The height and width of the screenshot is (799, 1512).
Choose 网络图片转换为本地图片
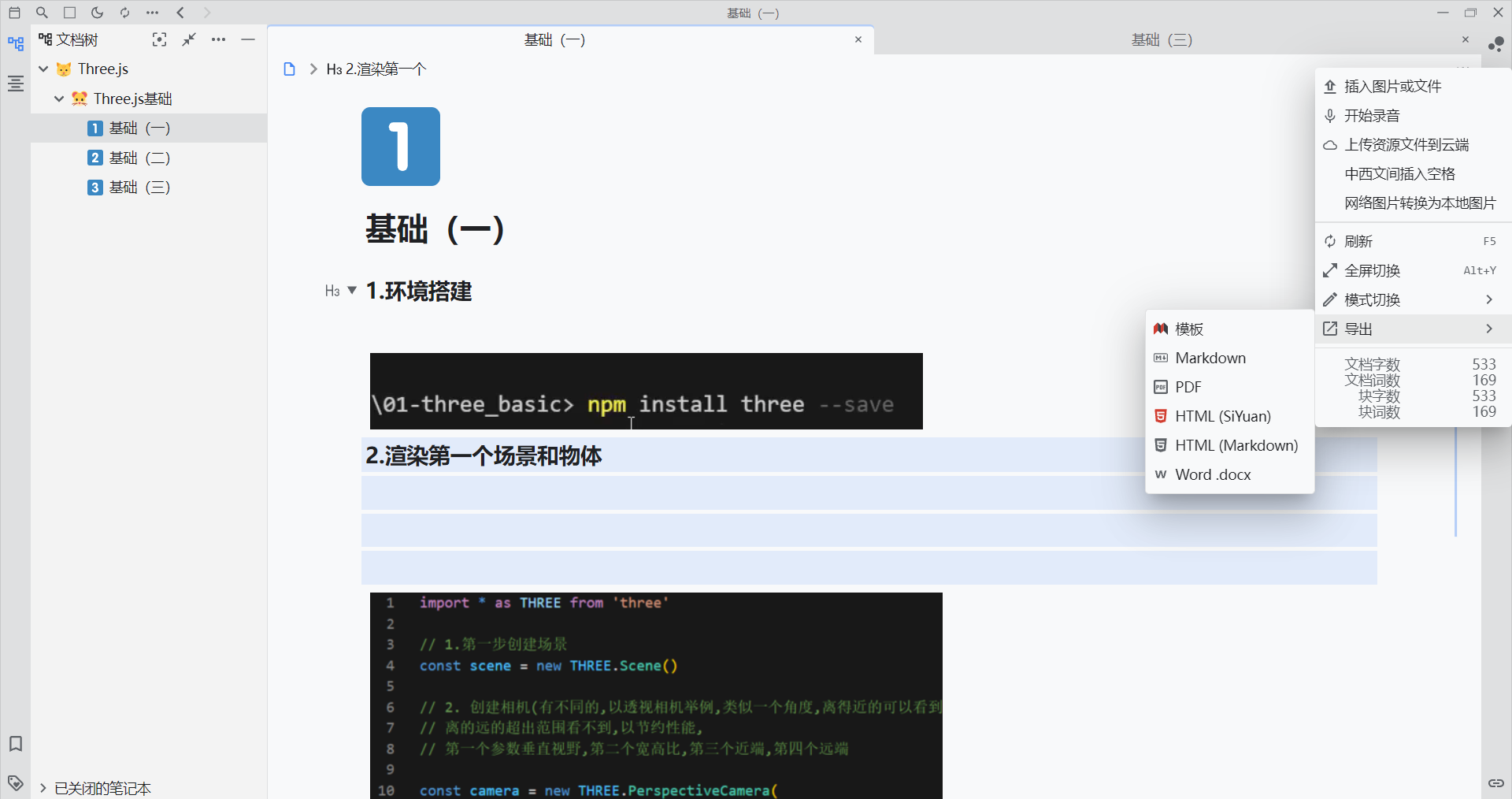(x=1414, y=203)
